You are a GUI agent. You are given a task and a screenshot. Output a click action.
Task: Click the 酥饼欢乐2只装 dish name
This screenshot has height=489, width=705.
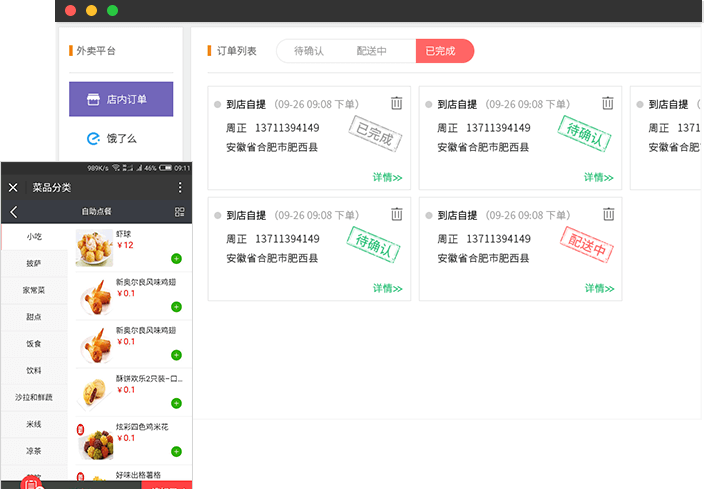(x=149, y=378)
